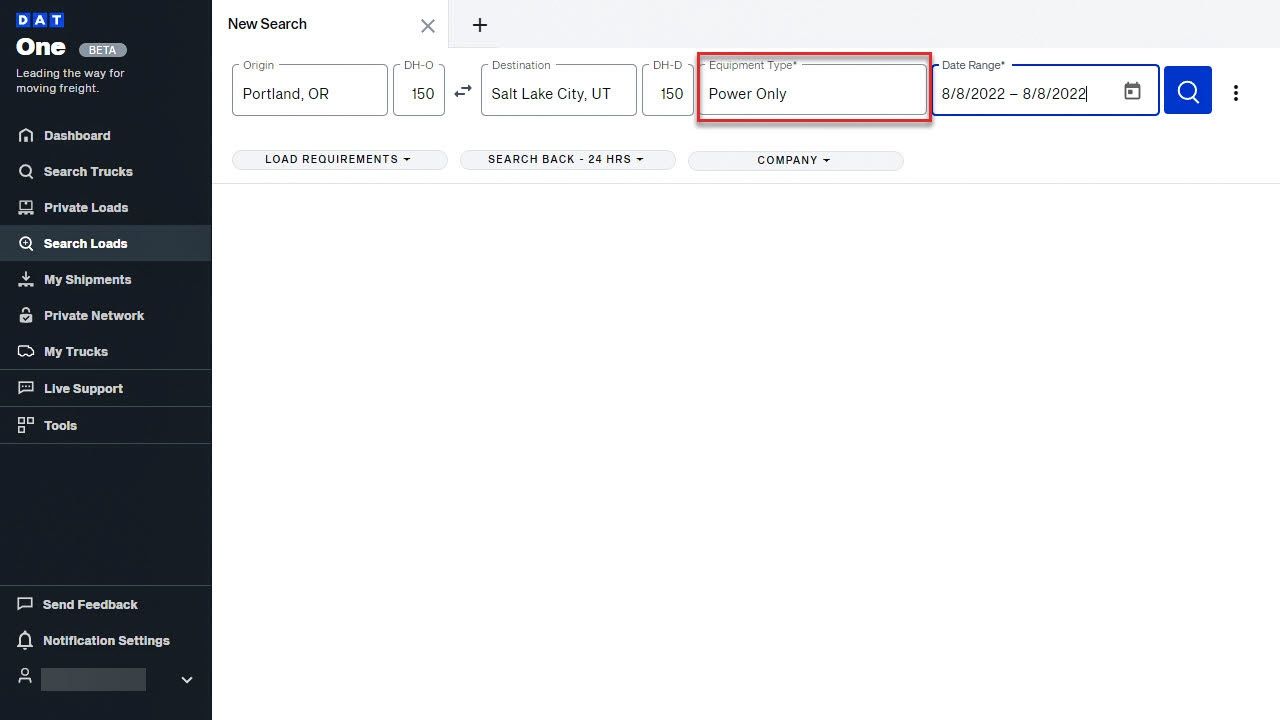Swap origin and destination with arrows icon

(463, 91)
